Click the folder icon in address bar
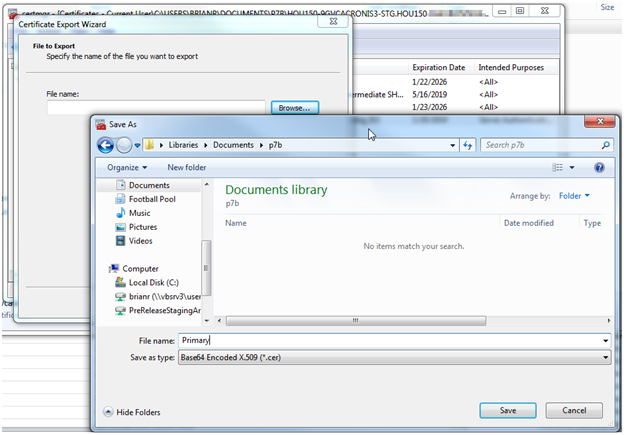The image size is (624, 435). coord(149,145)
